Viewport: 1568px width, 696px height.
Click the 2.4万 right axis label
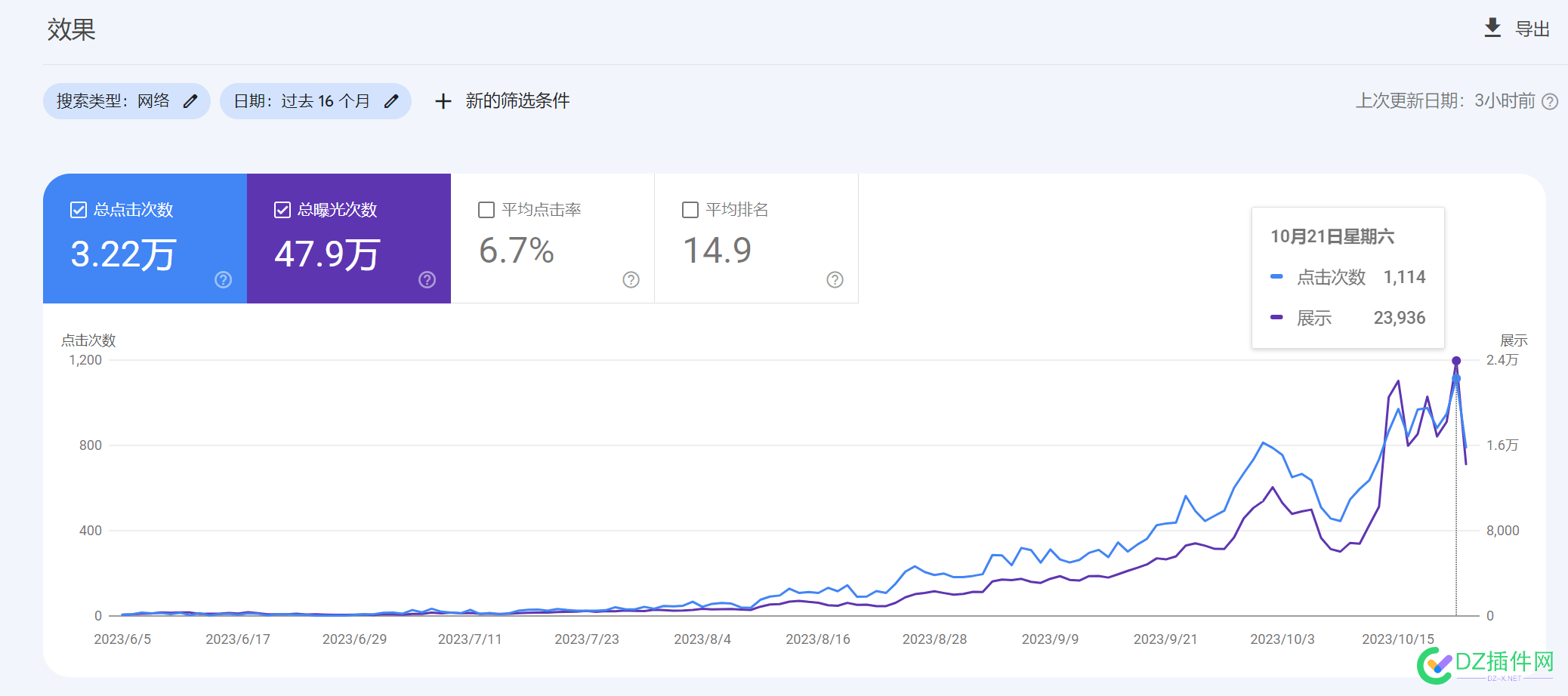tap(1502, 360)
